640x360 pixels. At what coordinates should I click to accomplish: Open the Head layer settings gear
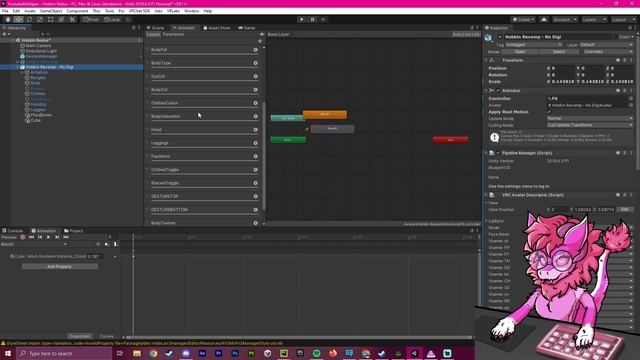(x=256, y=130)
